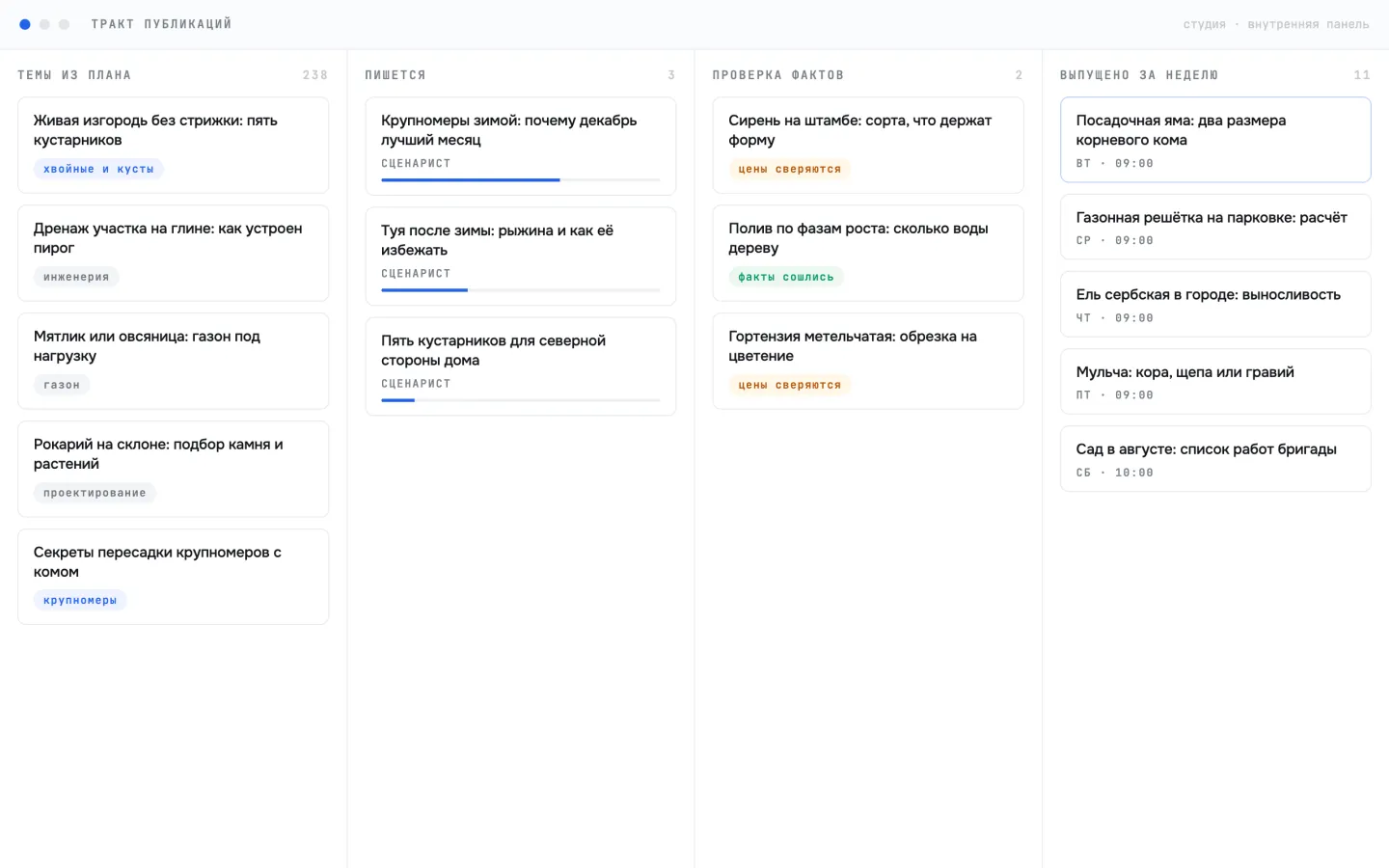Click column header 'Темы из плана'
1389x868 pixels.
74,75
